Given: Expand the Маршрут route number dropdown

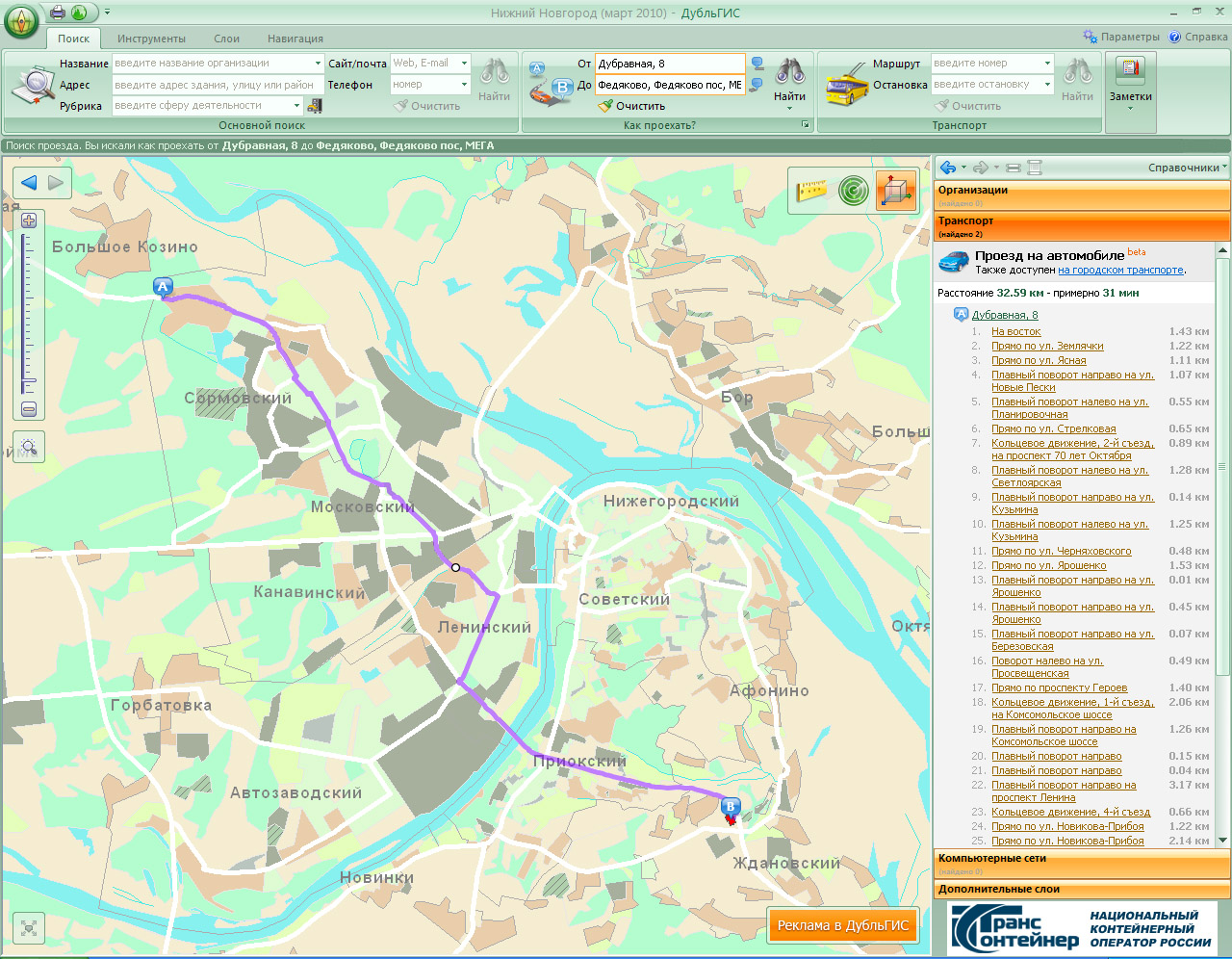Looking at the screenshot, I should point(1047,64).
